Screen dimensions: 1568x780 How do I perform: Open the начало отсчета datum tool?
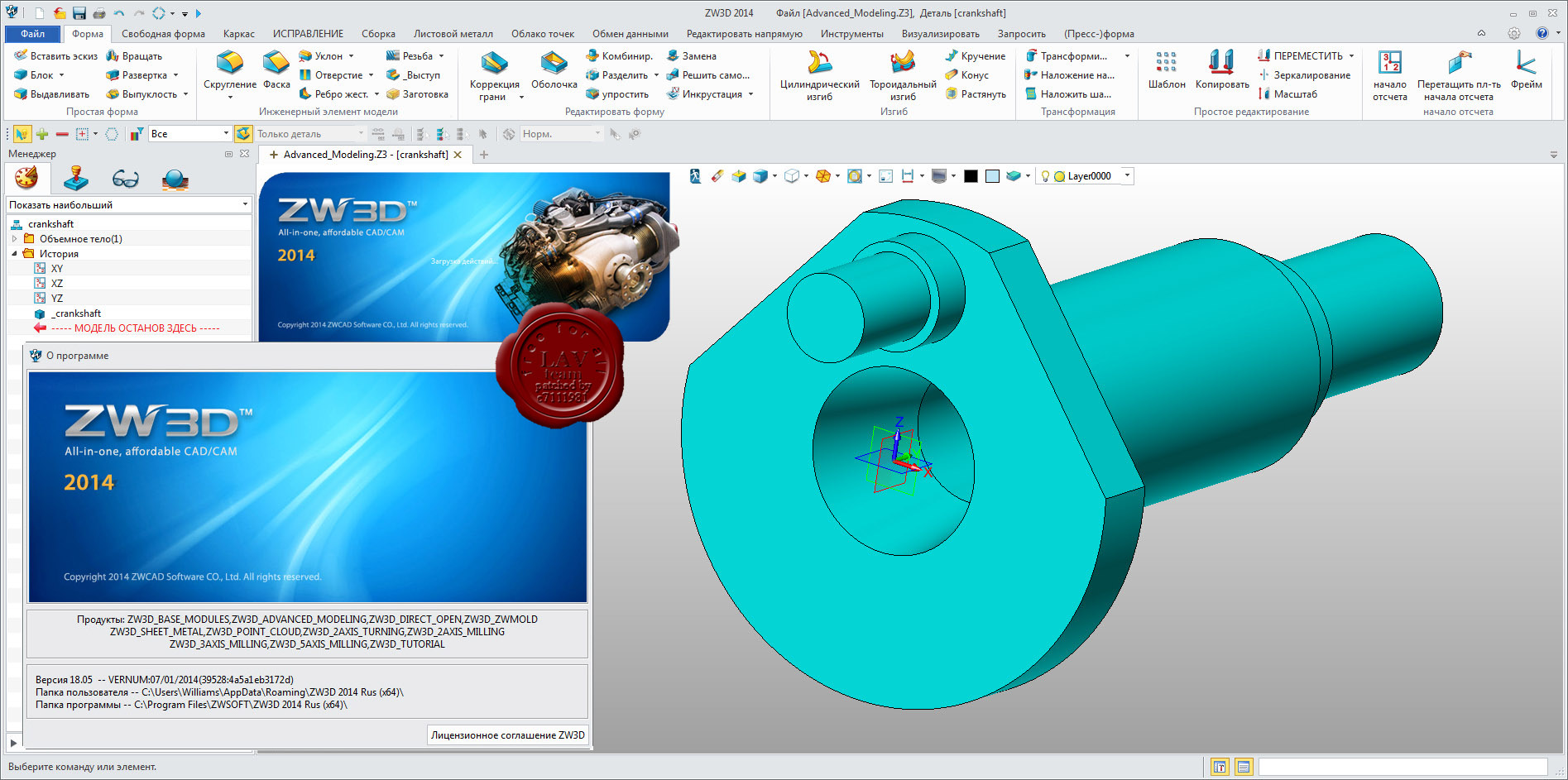[x=1389, y=75]
